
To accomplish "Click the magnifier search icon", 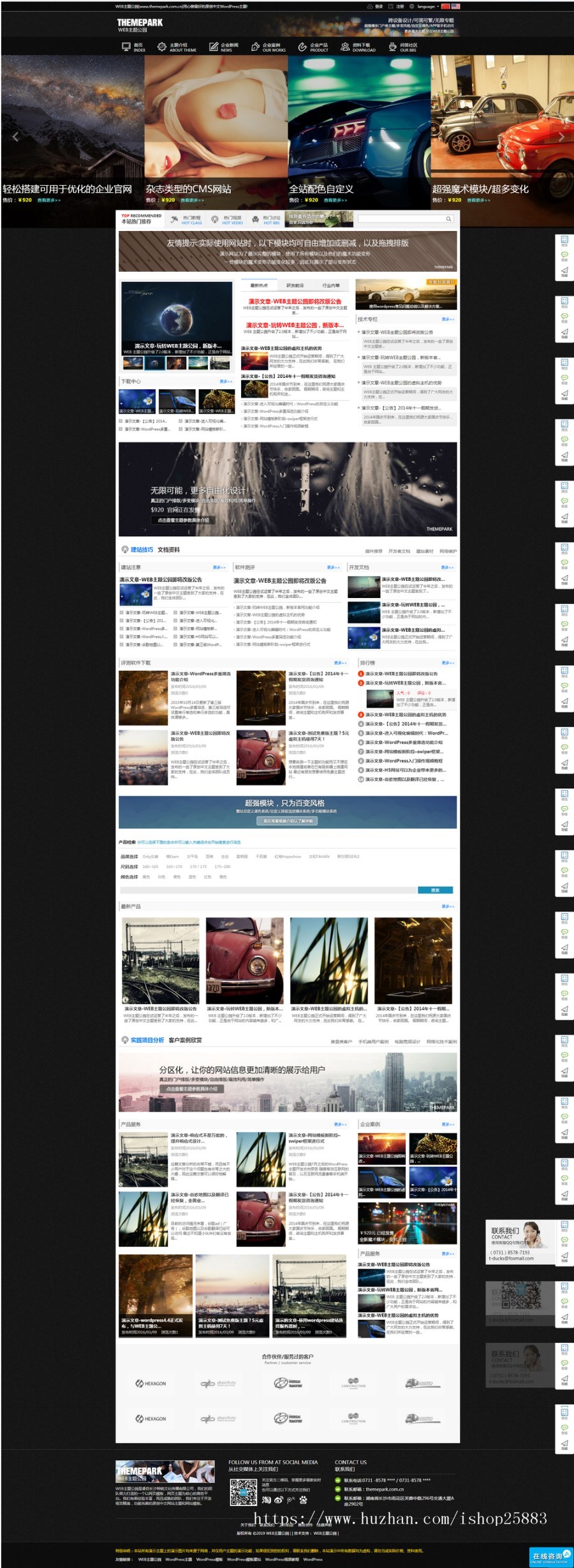I will tap(449, 219).
